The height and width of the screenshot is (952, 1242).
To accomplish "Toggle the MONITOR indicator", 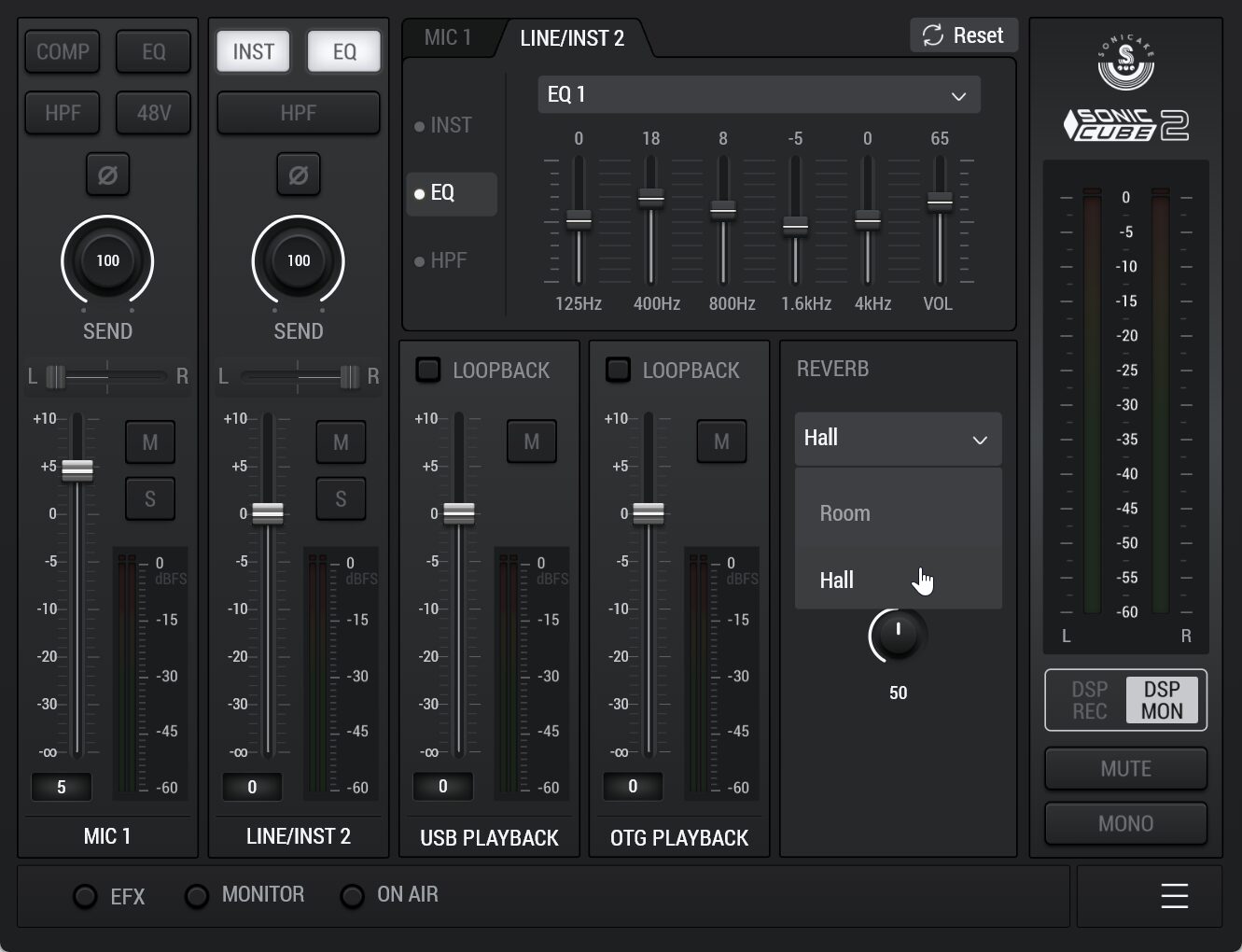I will (x=197, y=897).
